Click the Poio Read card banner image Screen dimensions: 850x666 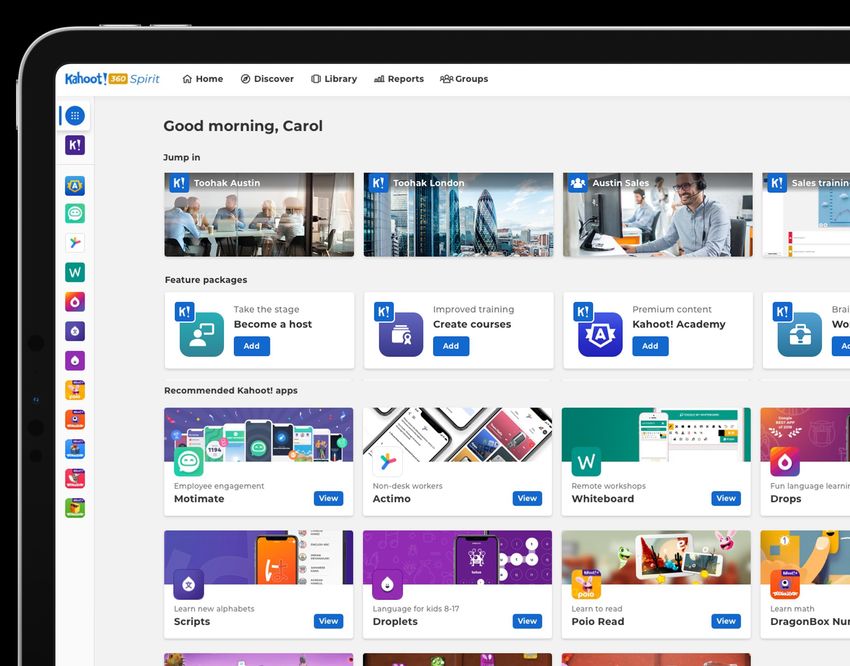656,557
